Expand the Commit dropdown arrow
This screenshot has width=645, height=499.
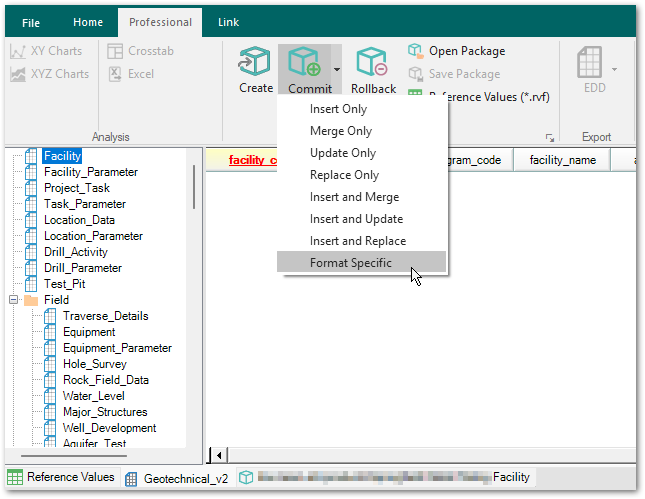(337, 70)
